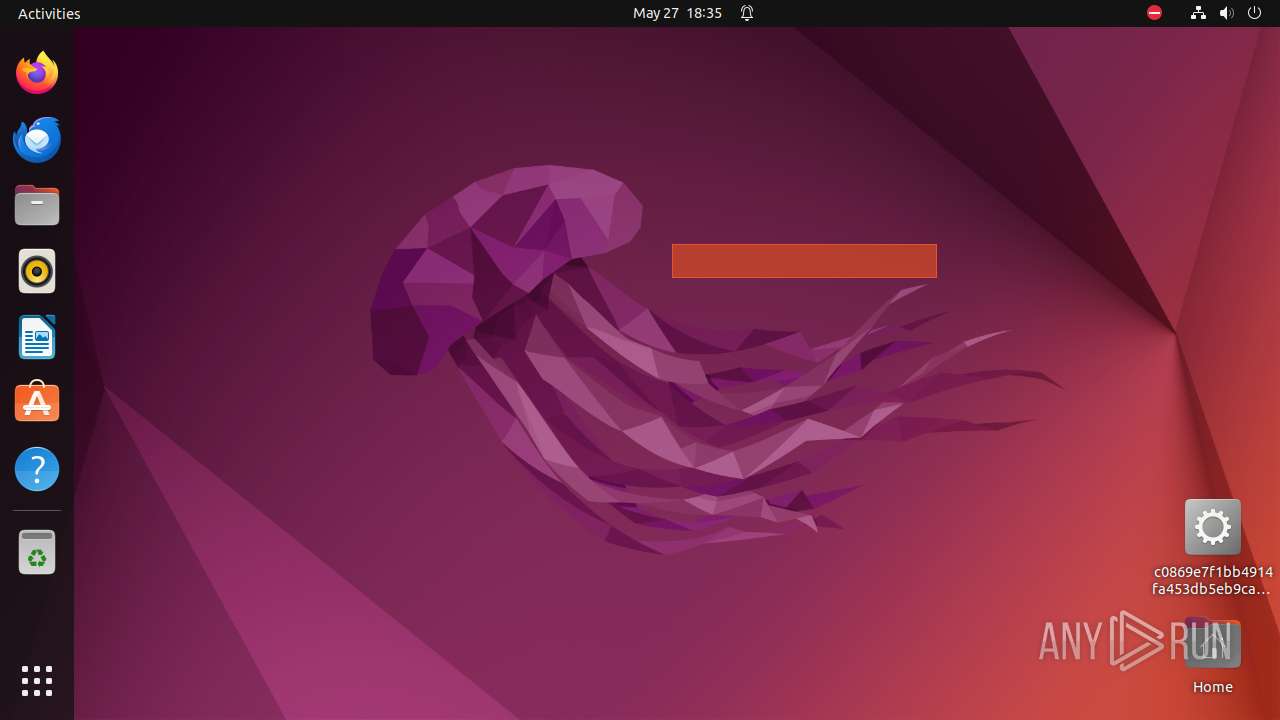Open the power system menu icon
The height and width of the screenshot is (720, 1280).
(x=1255, y=13)
